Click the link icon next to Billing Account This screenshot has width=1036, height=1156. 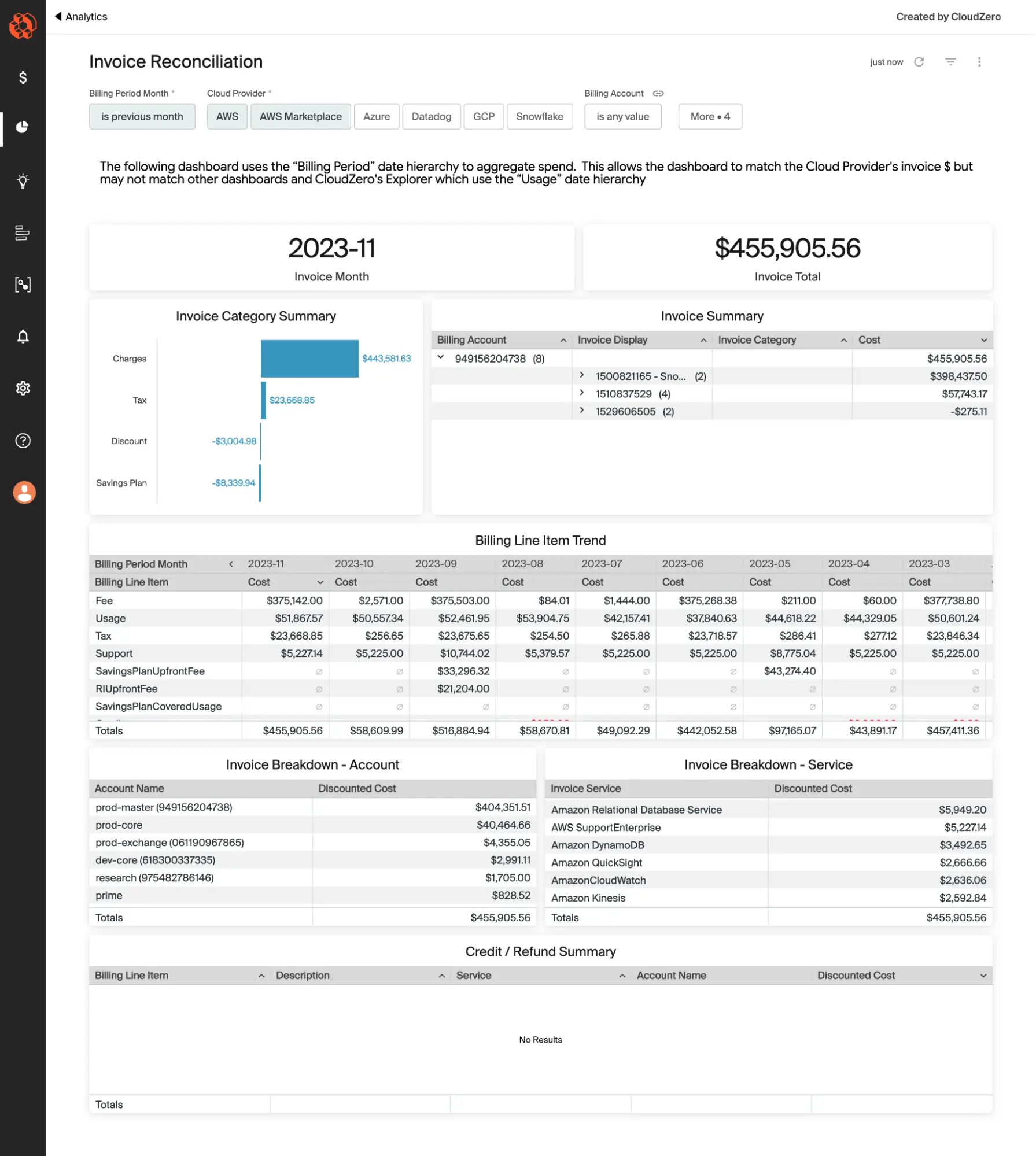pyautogui.click(x=658, y=94)
